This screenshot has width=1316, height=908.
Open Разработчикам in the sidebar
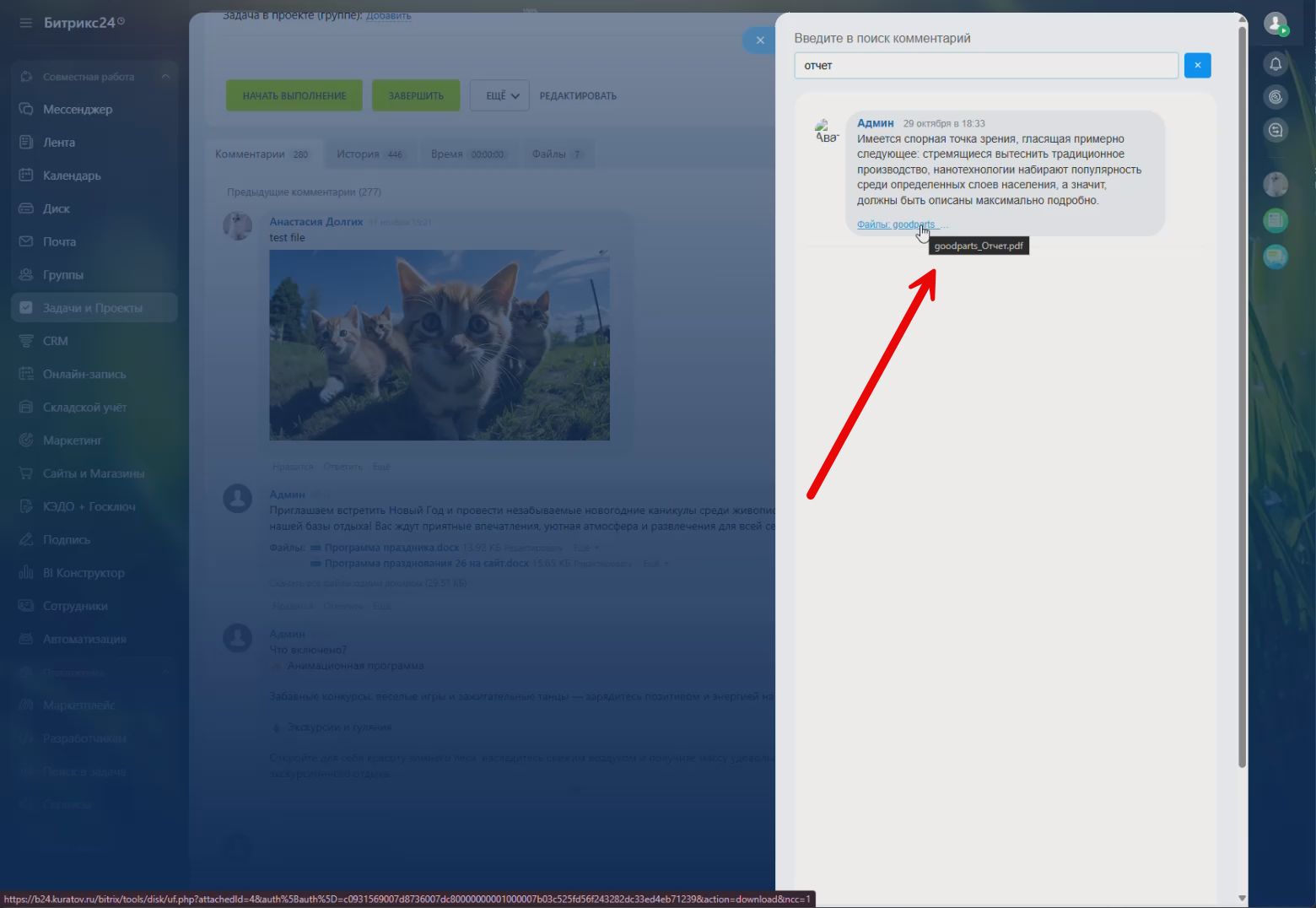click(84, 738)
